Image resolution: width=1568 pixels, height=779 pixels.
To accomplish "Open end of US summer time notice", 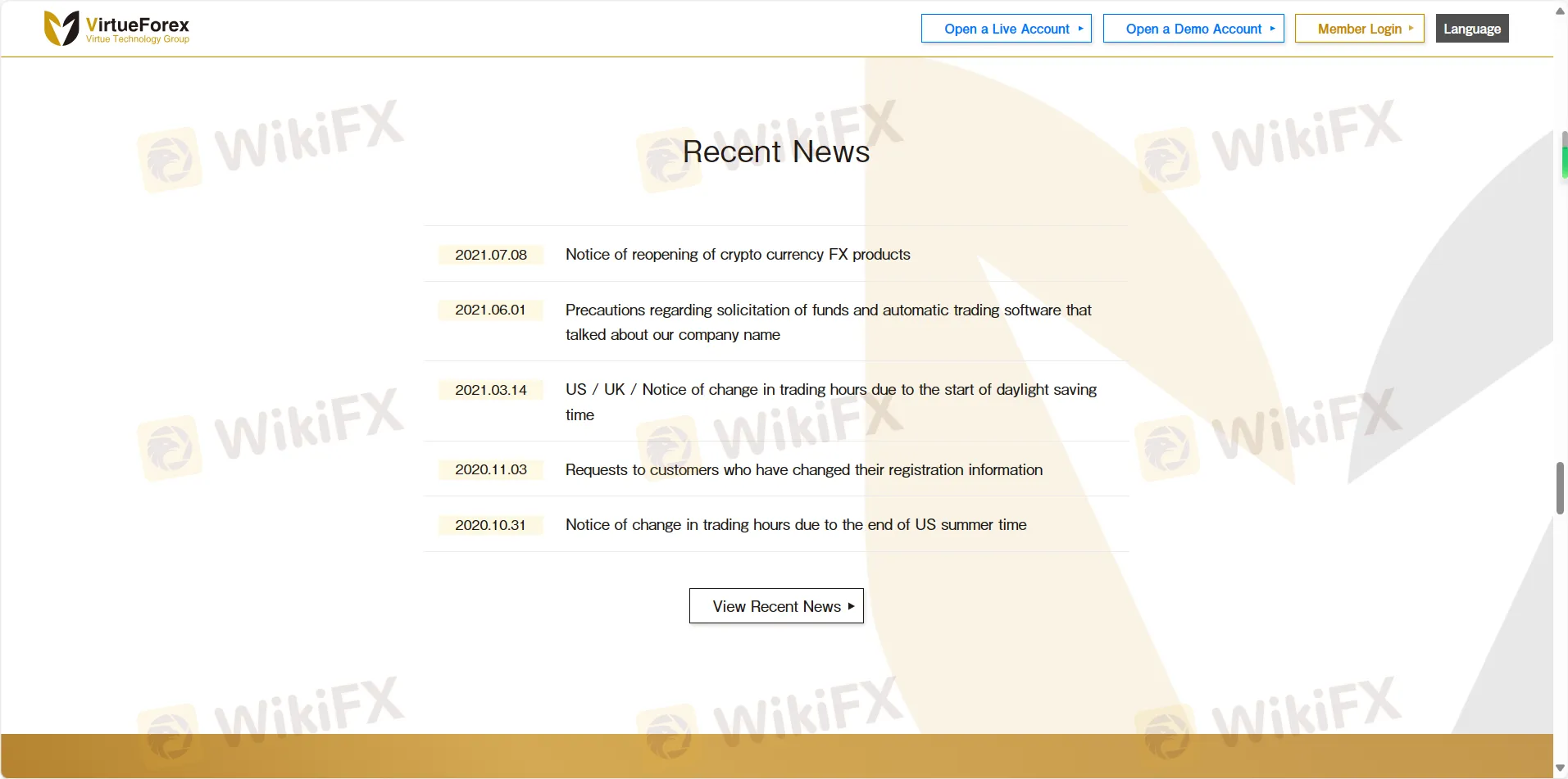I will pyautogui.click(x=795, y=525).
